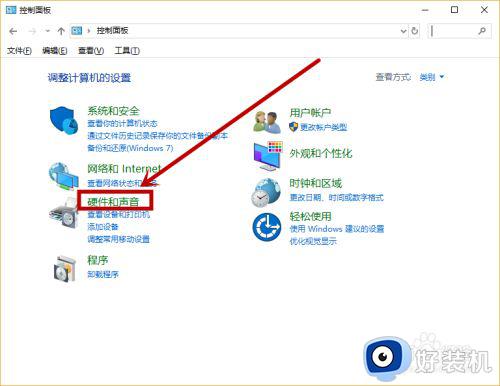500x386 pixels.
Task: Click 更改帐户类型 link
Action: [x=324, y=127]
